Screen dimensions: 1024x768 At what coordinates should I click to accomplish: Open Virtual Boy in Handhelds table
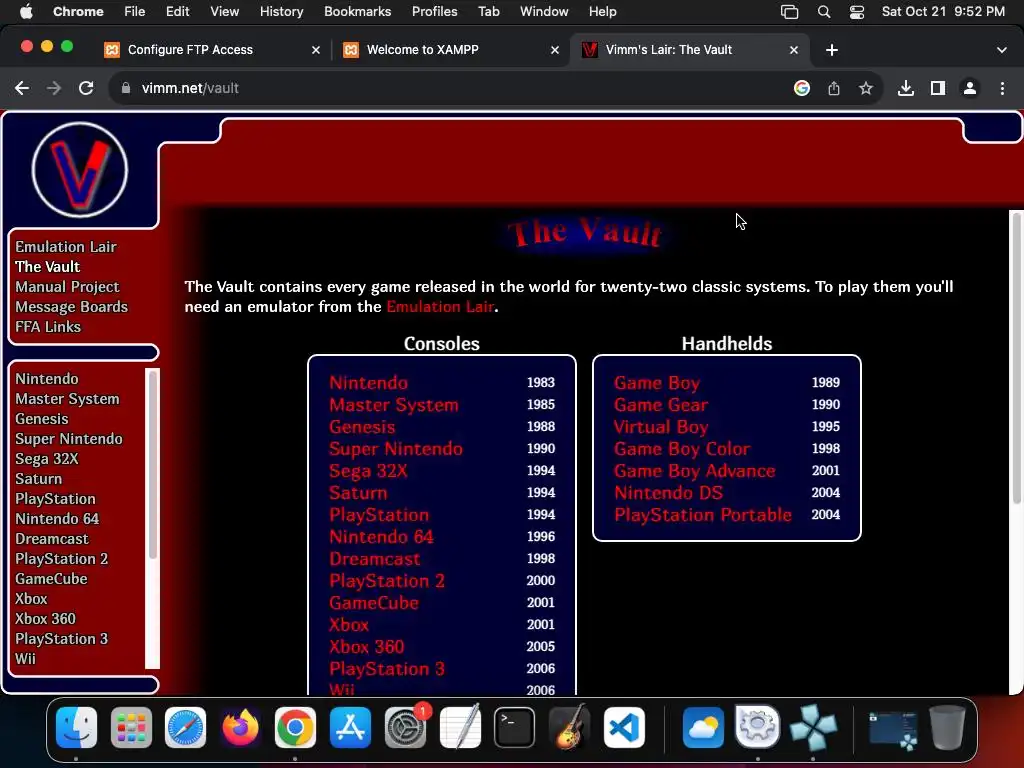pyautogui.click(x=661, y=426)
